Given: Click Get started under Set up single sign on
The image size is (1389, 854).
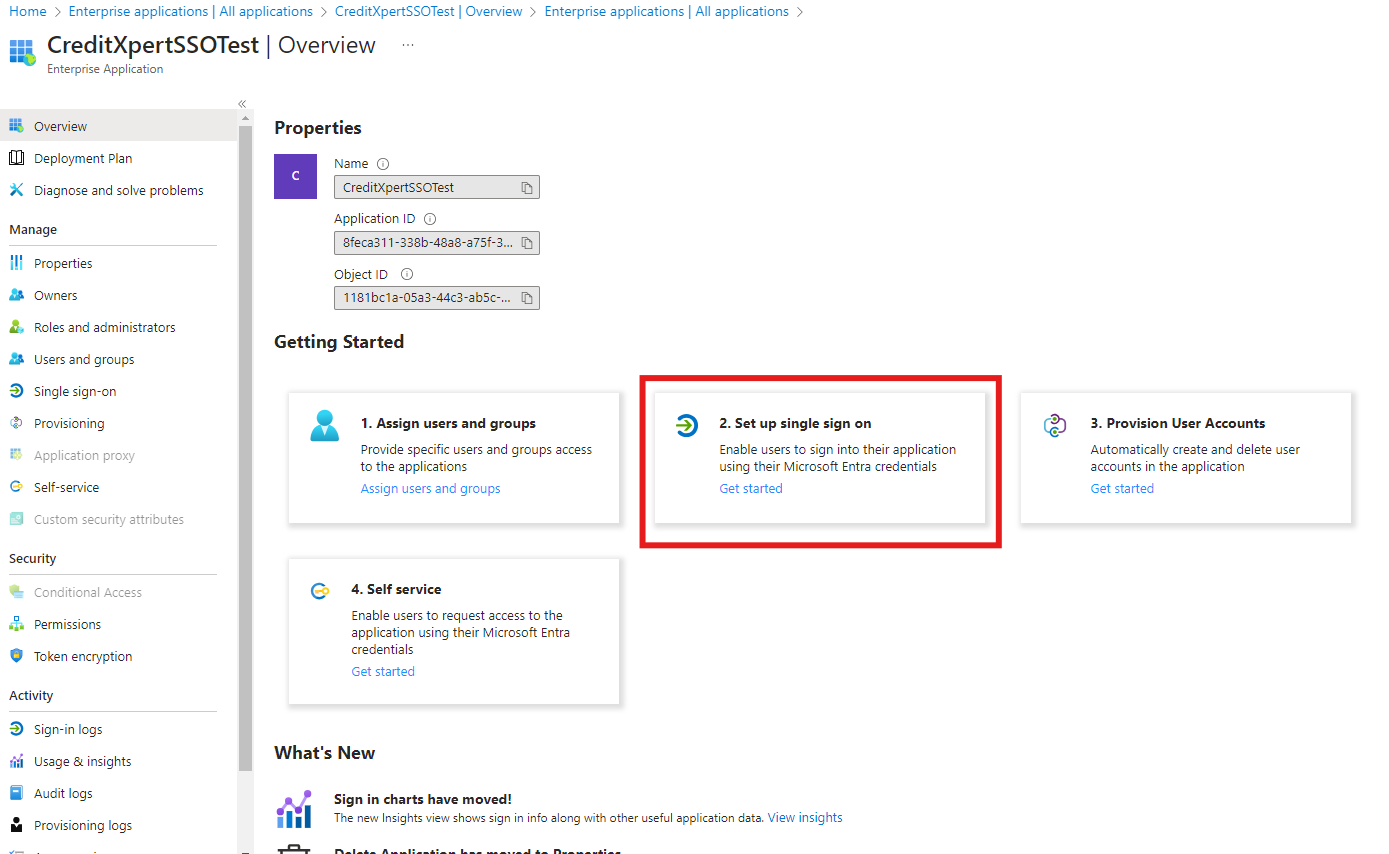Looking at the screenshot, I should tap(751, 489).
